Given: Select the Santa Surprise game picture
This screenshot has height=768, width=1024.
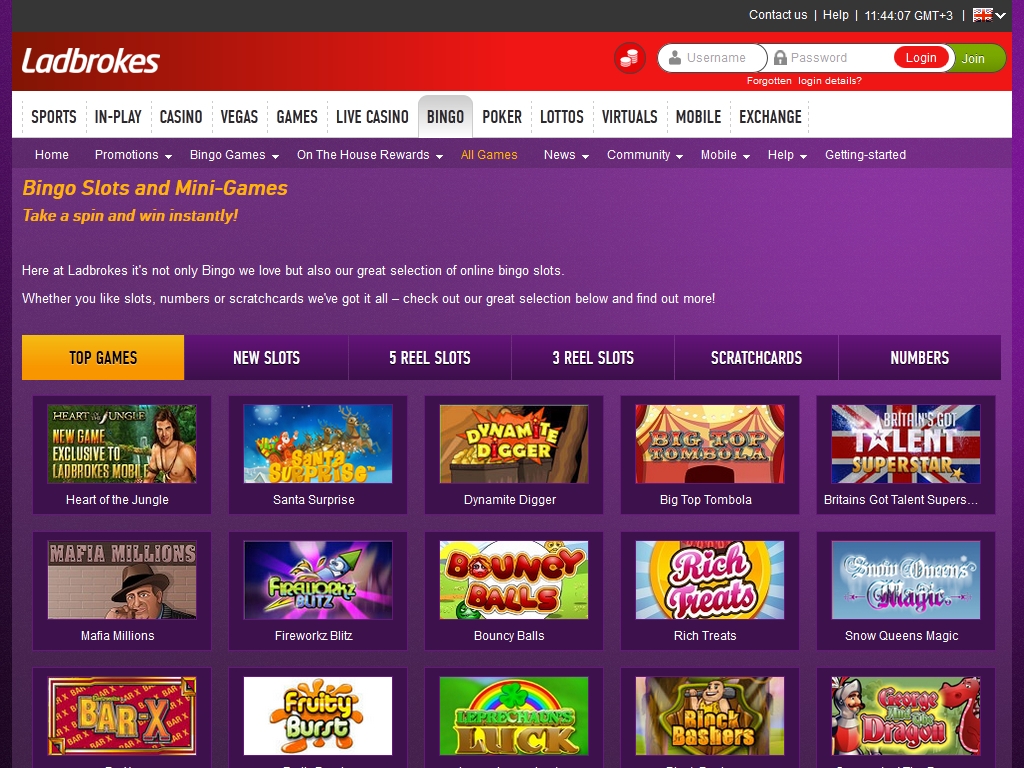Looking at the screenshot, I should pos(318,444).
